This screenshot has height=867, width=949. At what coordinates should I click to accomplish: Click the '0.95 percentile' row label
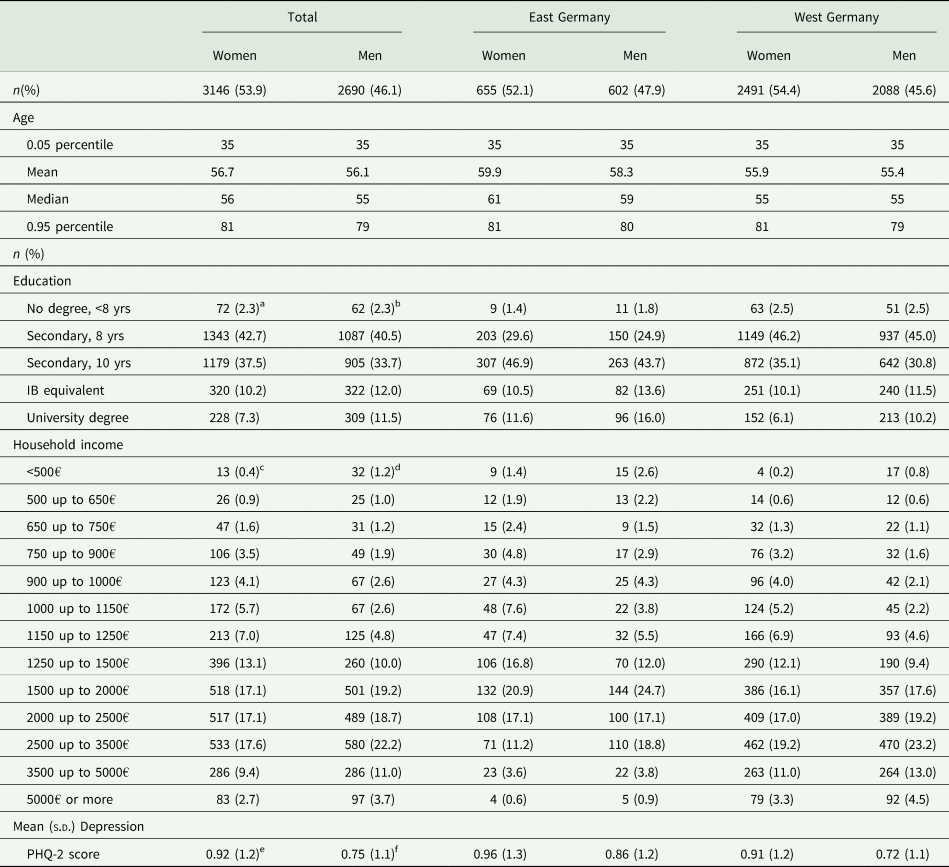pos(70,227)
